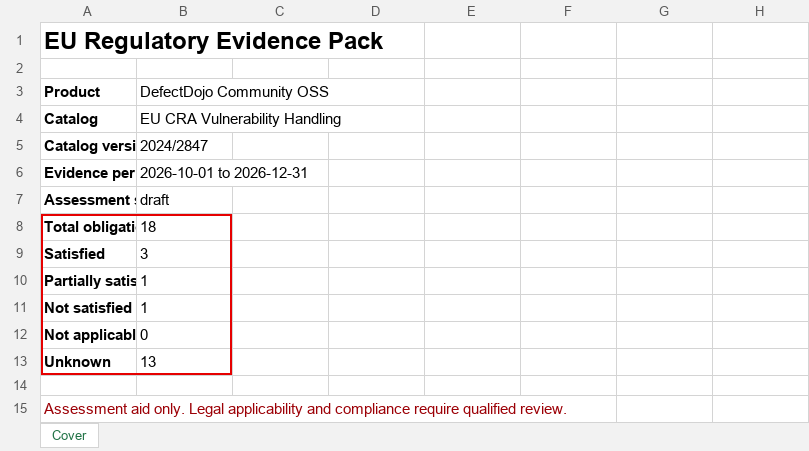Select the 'draft' status cell
809x451 pixels.
click(x=185, y=200)
